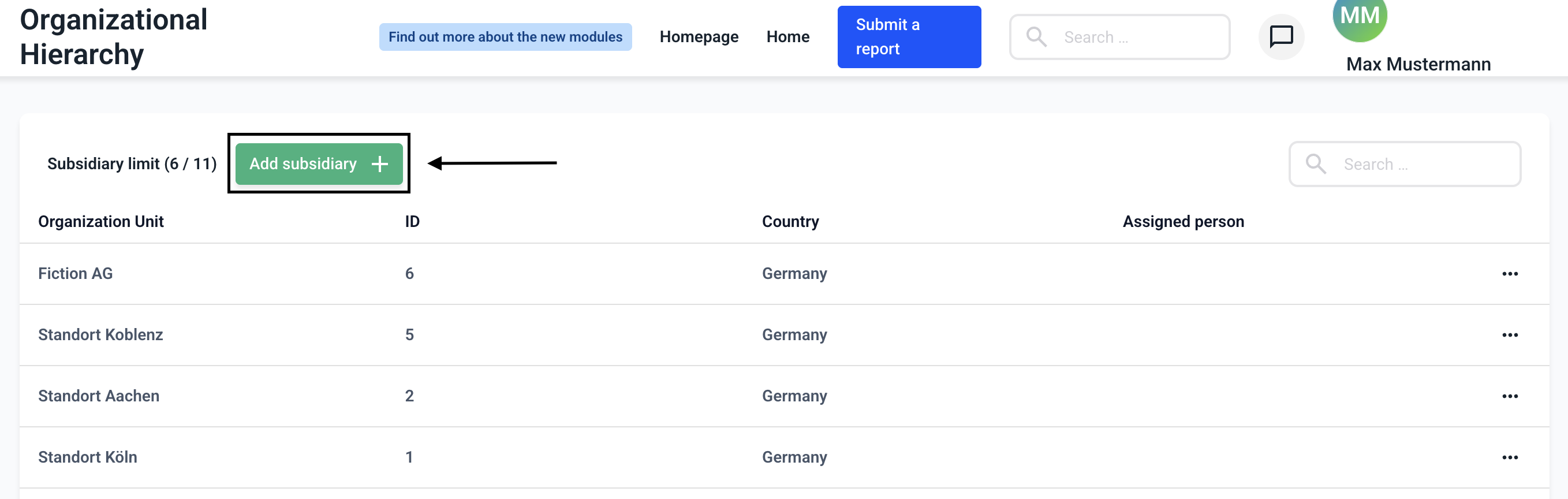Click the MM user avatar
The height and width of the screenshot is (499, 1568).
tap(1359, 18)
